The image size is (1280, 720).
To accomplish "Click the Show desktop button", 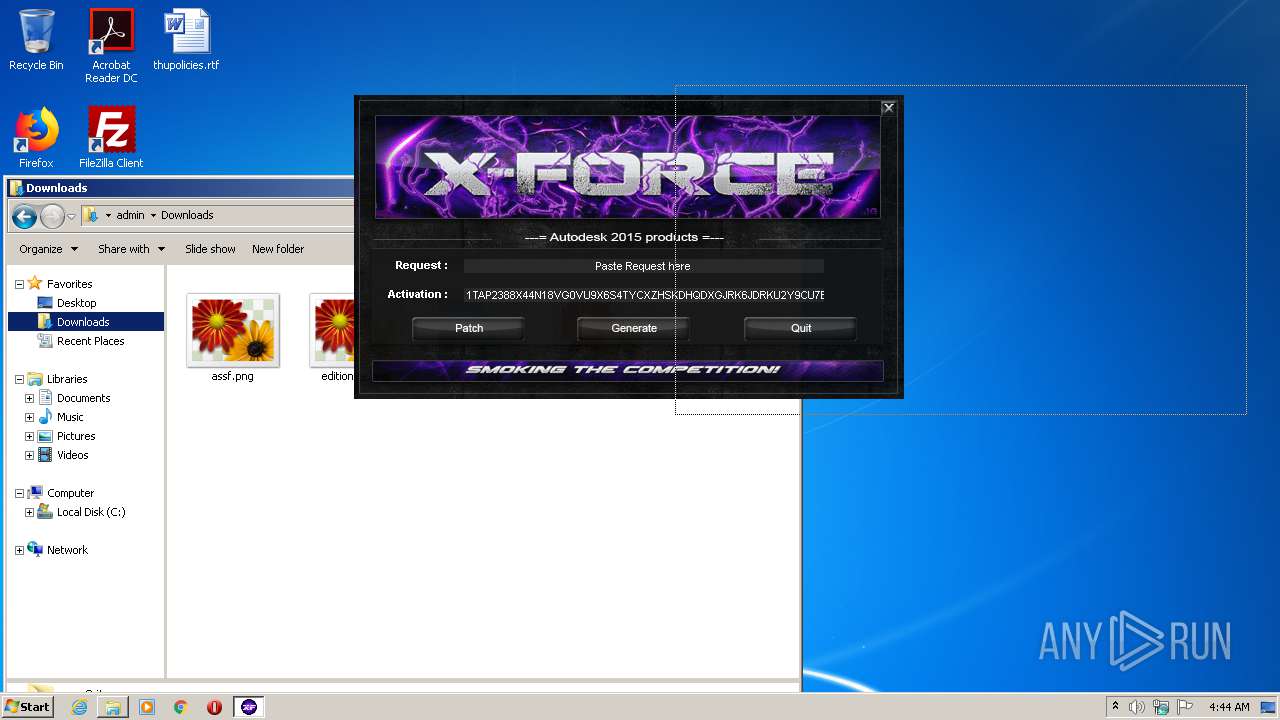I will pos(1269,707).
